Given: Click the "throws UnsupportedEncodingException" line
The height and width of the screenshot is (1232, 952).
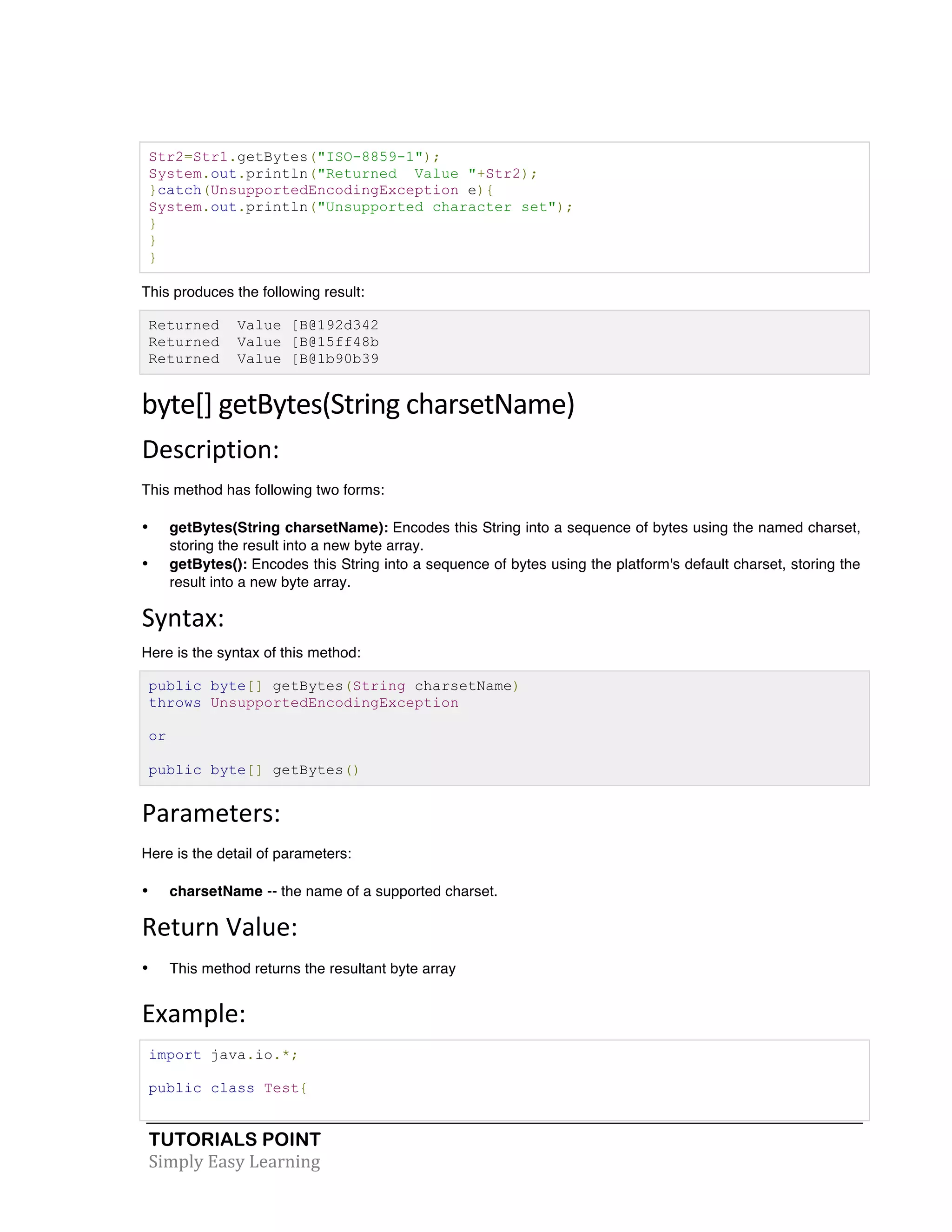Looking at the screenshot, I should click(304, 703).
